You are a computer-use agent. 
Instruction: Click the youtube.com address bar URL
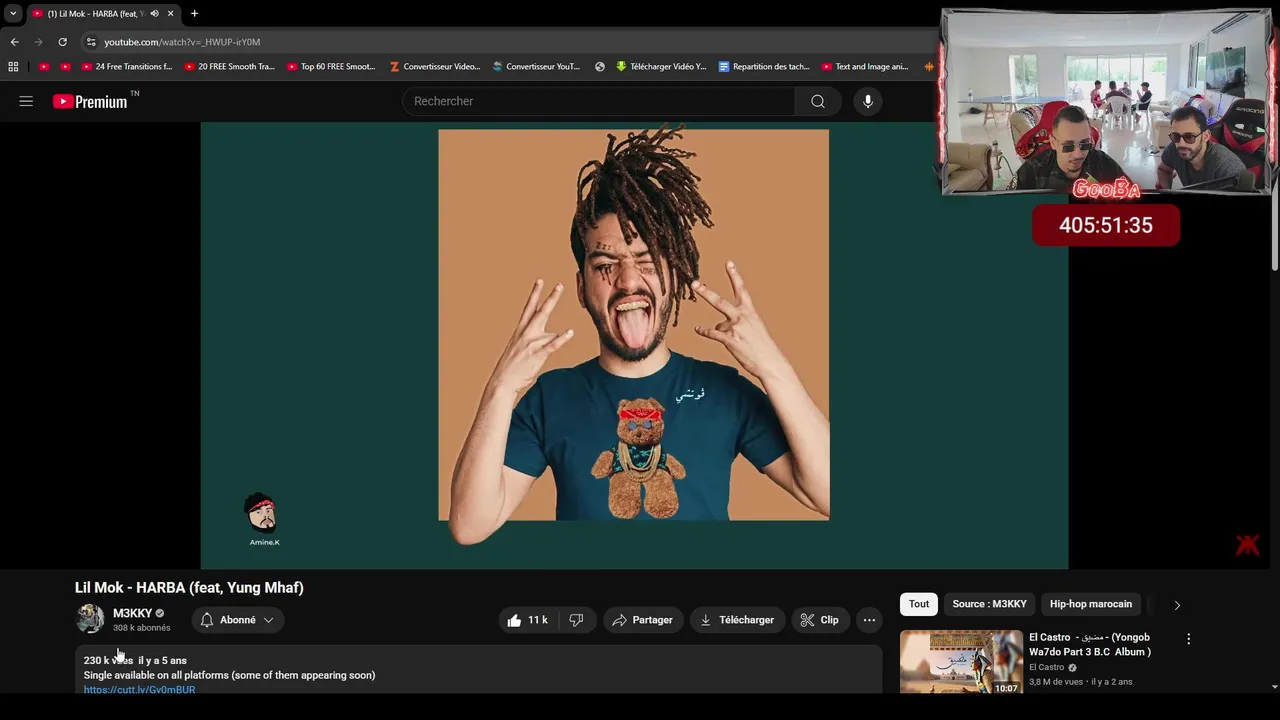click(x=182, y=42)
